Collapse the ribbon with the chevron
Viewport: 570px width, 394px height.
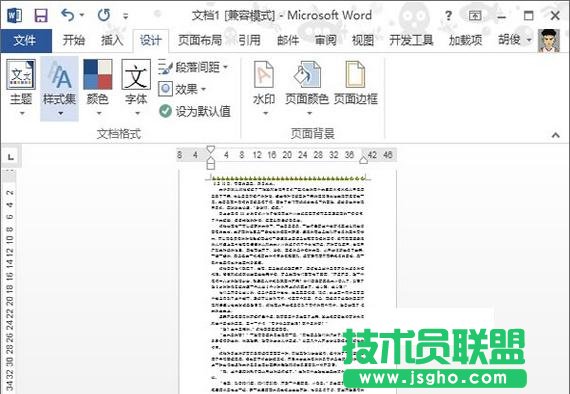[555, 135]
